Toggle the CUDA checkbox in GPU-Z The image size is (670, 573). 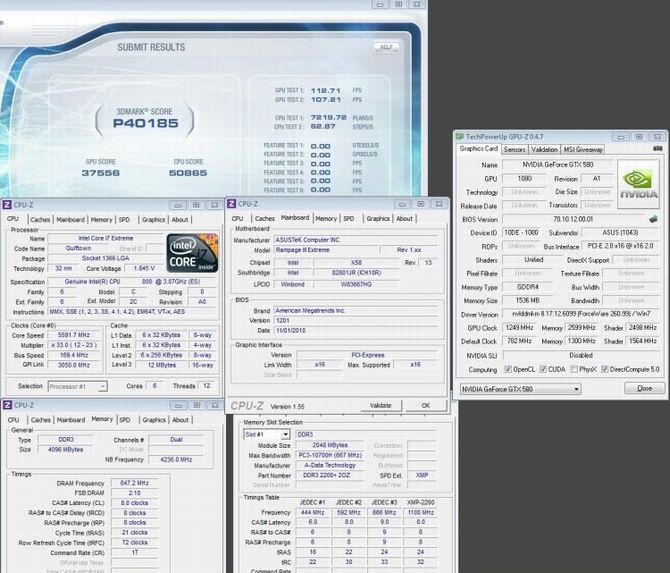pyautogui.click(x=543, y=369)
